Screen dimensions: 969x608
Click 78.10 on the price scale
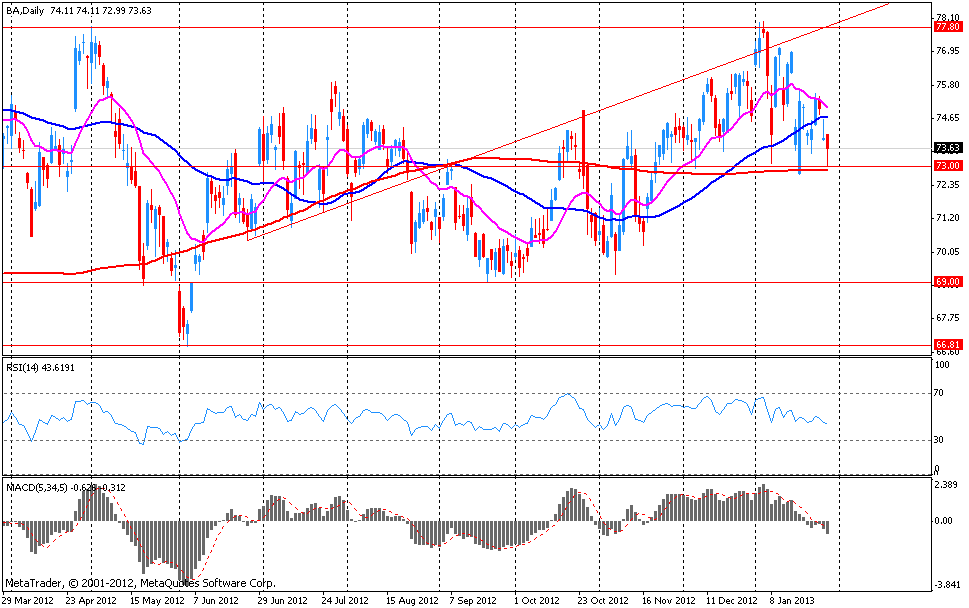pos(947,17)
